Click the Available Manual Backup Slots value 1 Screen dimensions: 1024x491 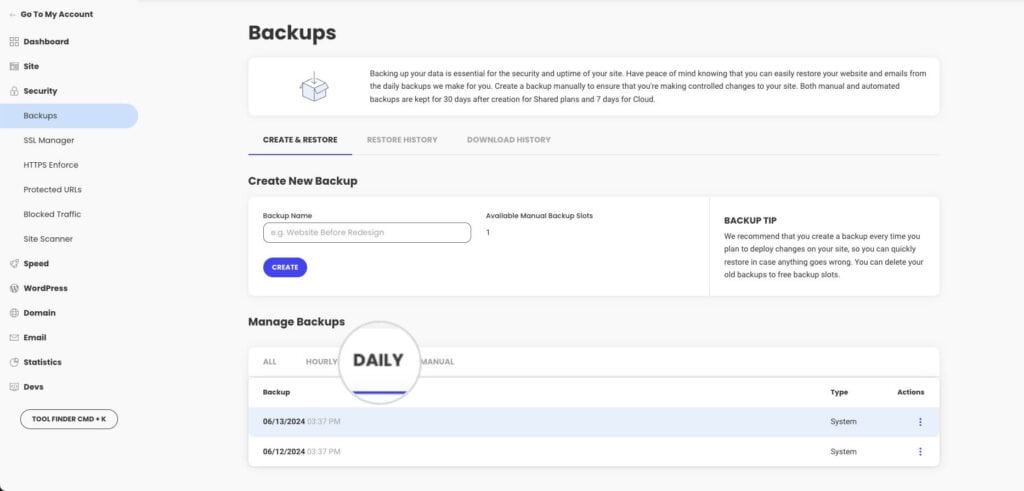point(488,232)
